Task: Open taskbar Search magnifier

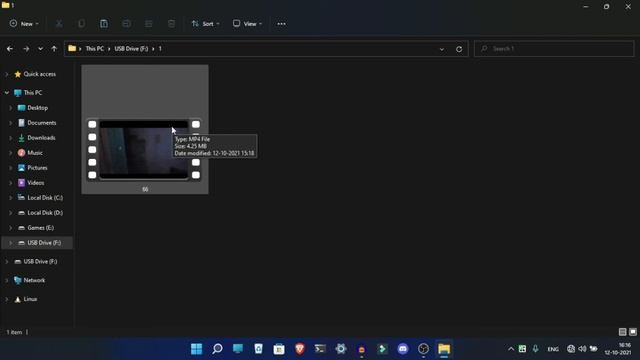Action: pos(217,349)
